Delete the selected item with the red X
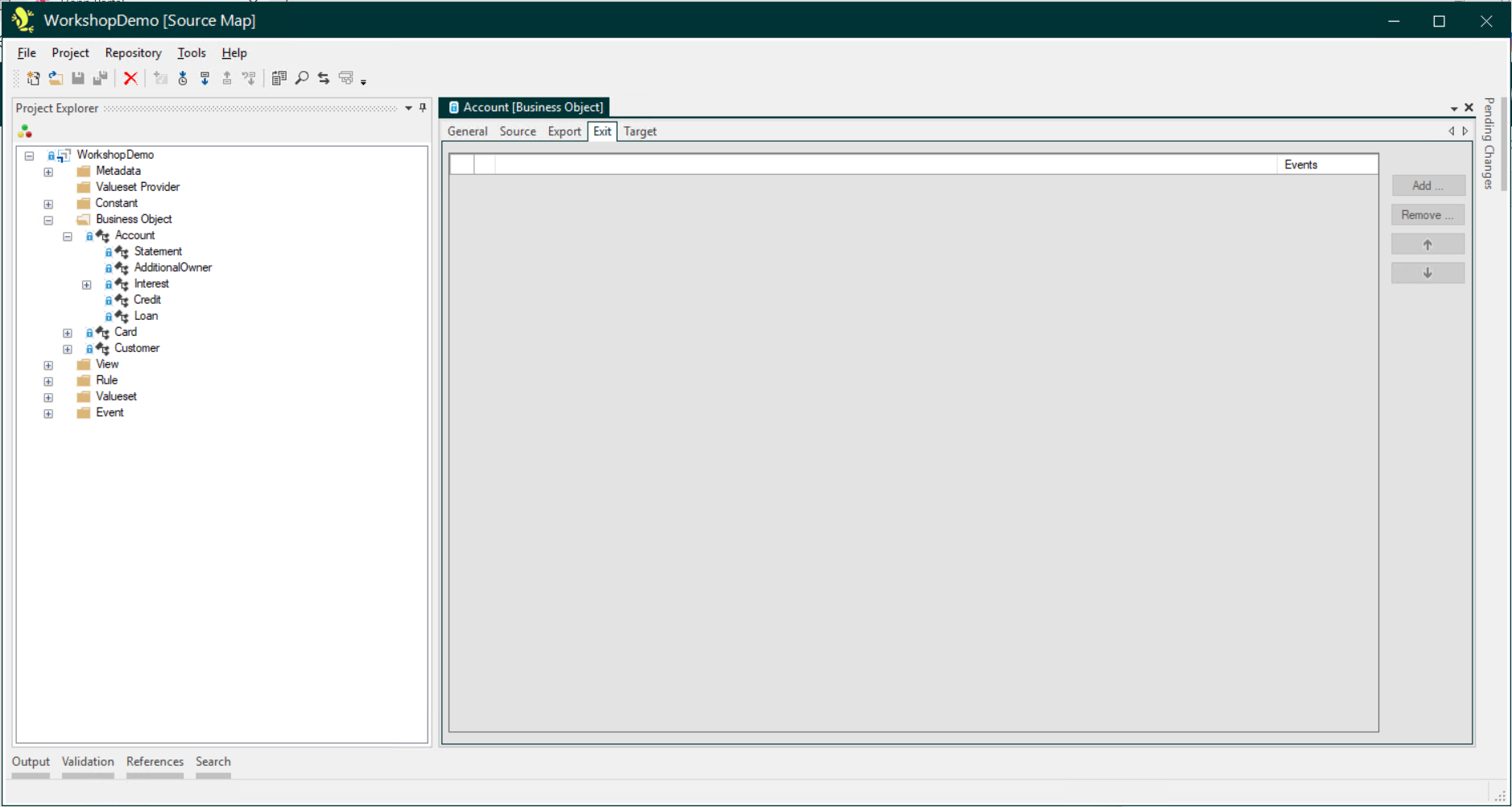This screenshot has width=1512, height=807. 131,77
